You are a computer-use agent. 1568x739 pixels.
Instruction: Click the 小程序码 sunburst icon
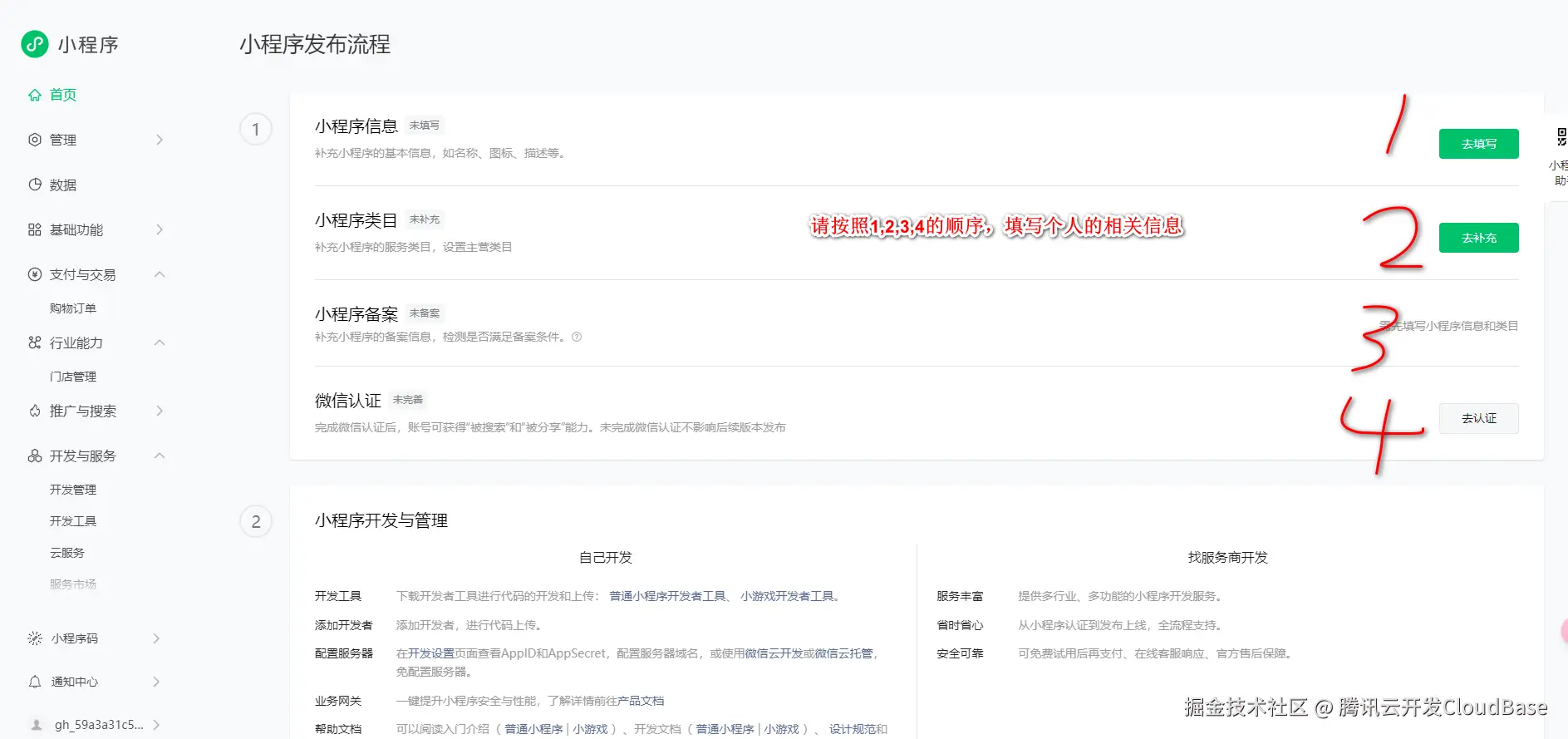coord(35,638)
